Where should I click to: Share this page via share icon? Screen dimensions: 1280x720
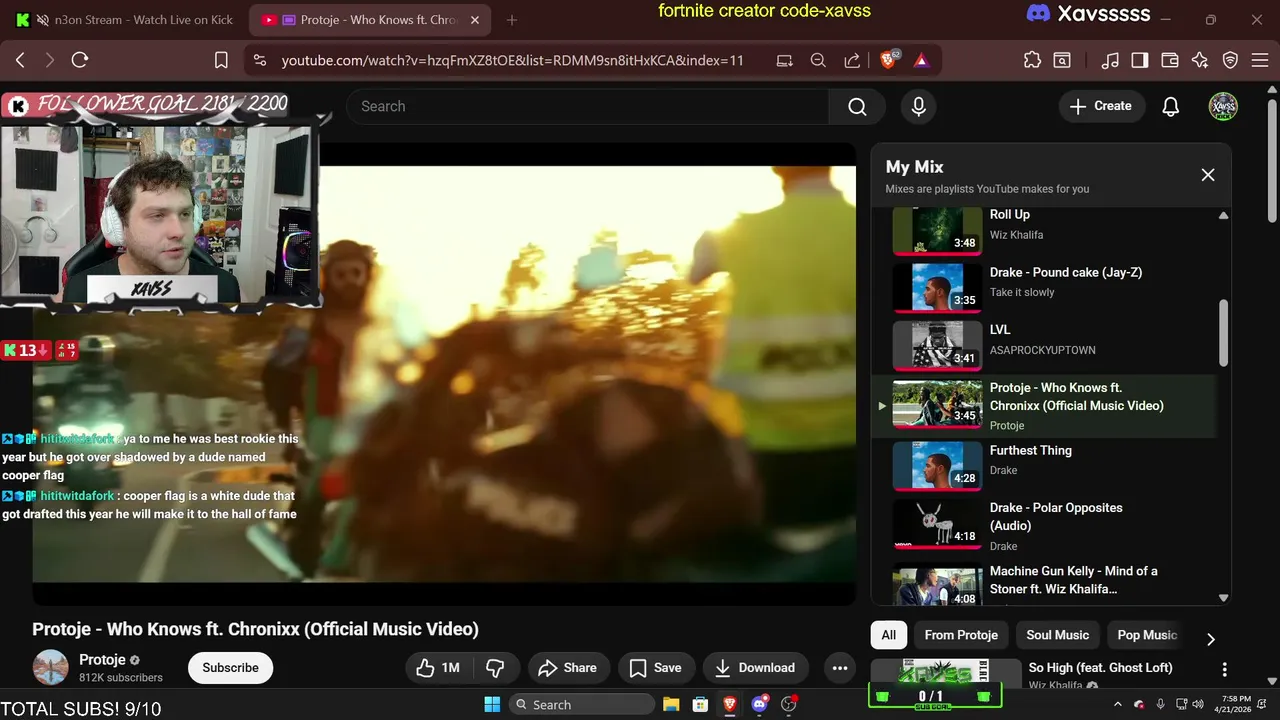point(852,60)
